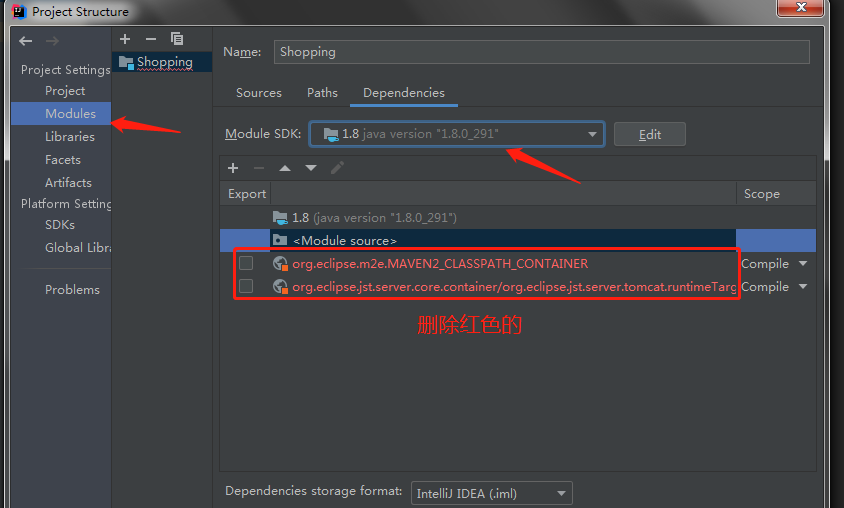Copy the selected module

click(177, 39)
